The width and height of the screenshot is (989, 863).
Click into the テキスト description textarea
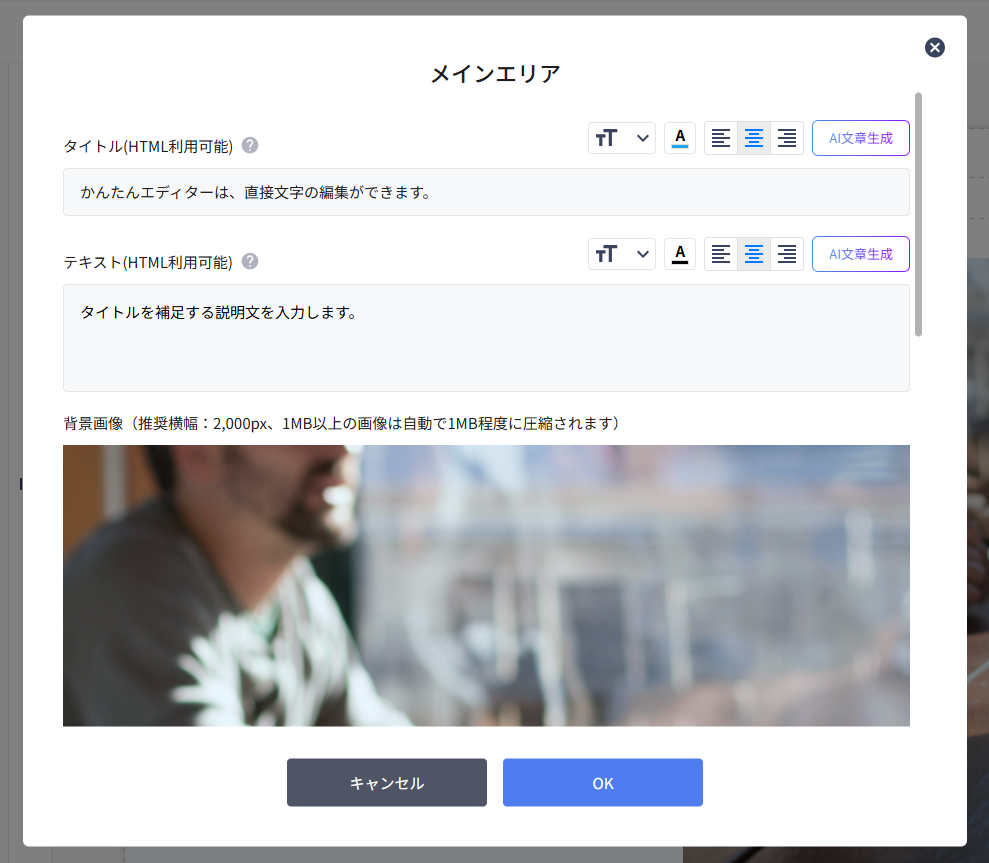click(x=486, y=338)
